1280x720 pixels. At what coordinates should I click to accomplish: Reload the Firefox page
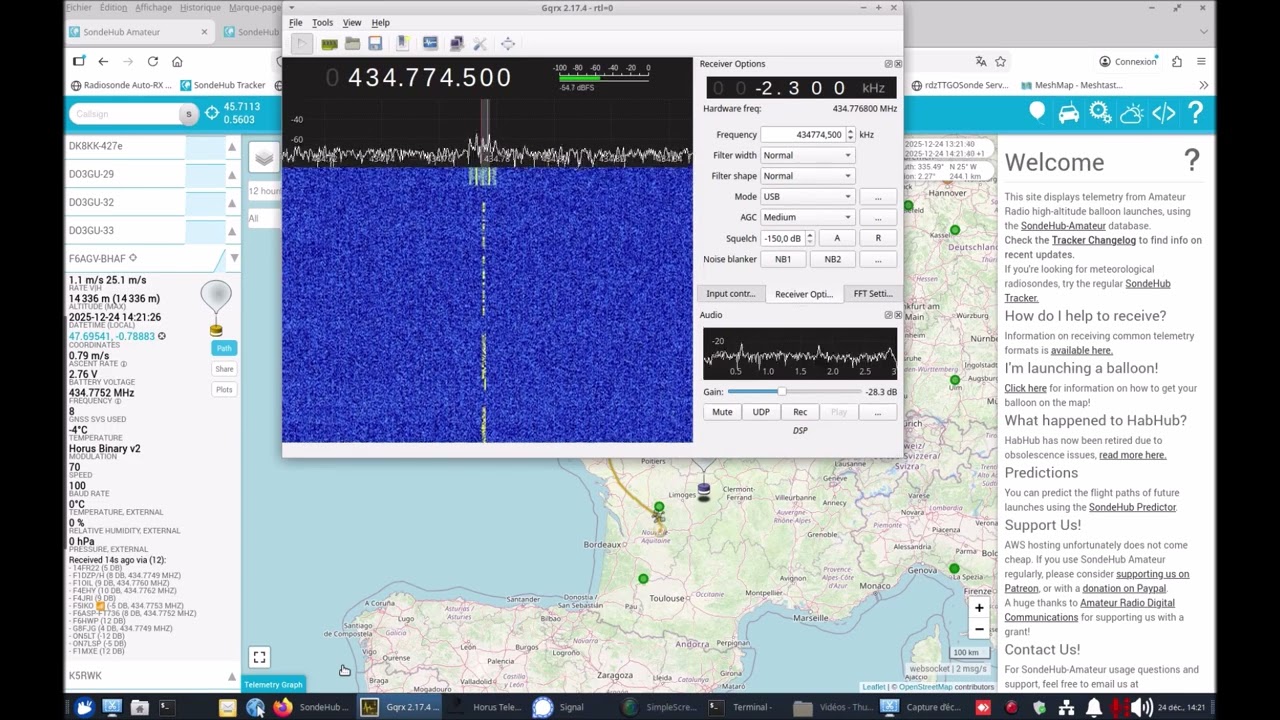153,61
